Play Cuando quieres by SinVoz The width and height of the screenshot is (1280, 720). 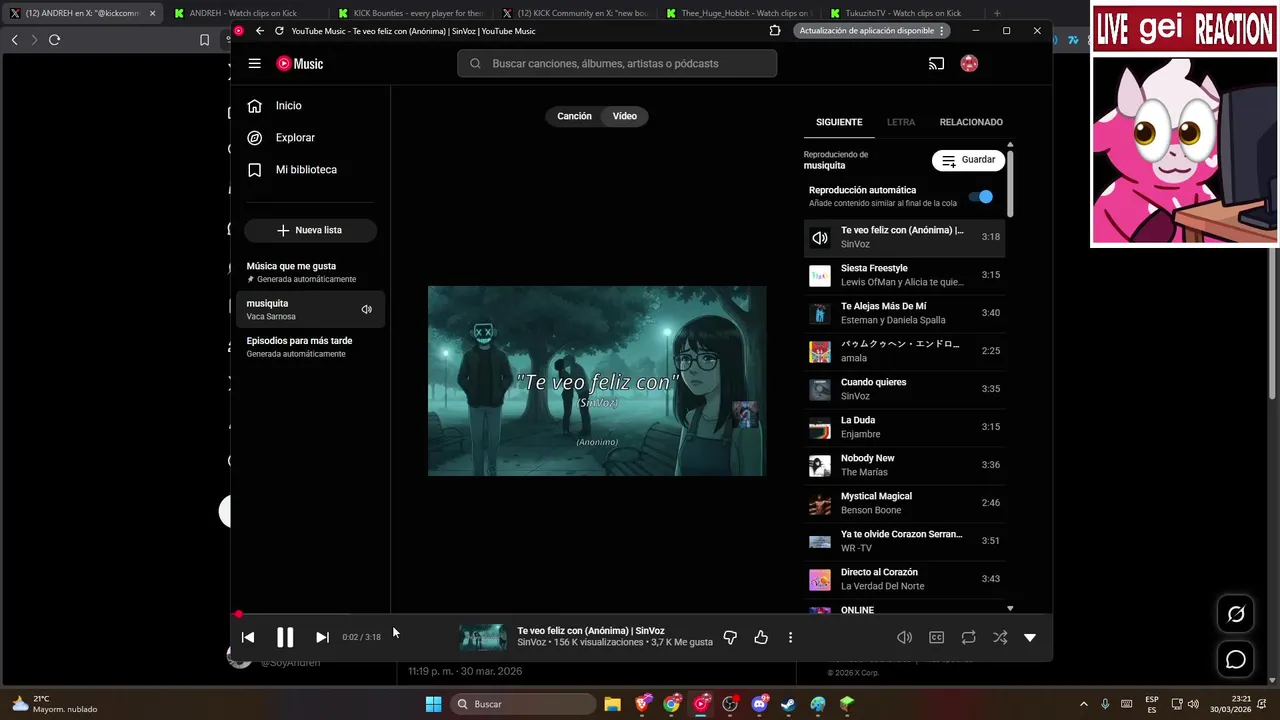coord(904,389)
